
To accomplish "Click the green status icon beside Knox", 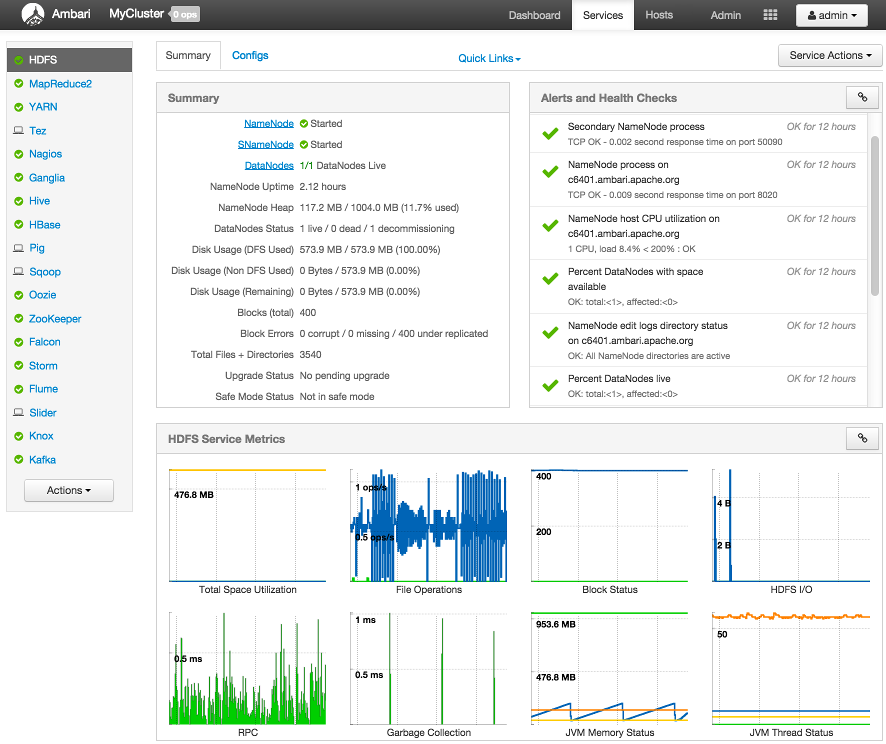I will (x=19, y=436).
